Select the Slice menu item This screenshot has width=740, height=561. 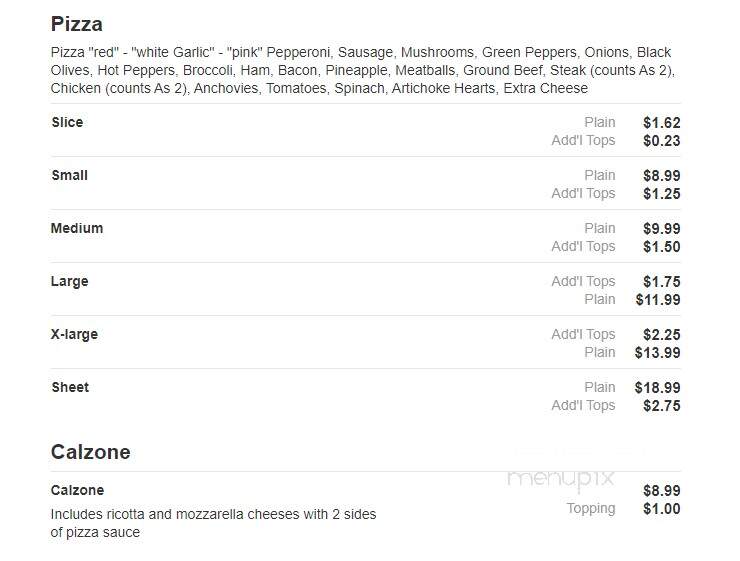coord(67,122)
